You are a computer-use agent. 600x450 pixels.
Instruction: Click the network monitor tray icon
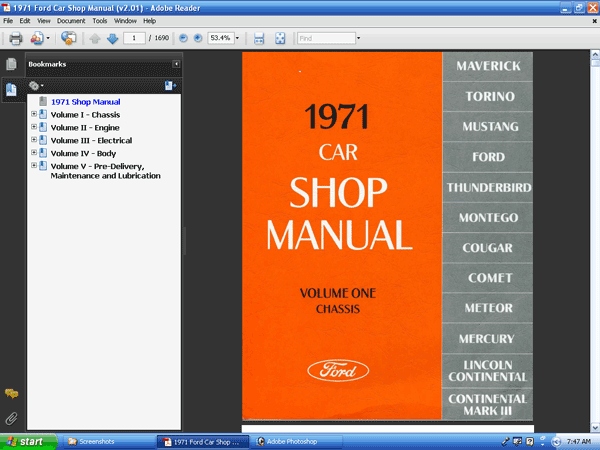[517, 442]
